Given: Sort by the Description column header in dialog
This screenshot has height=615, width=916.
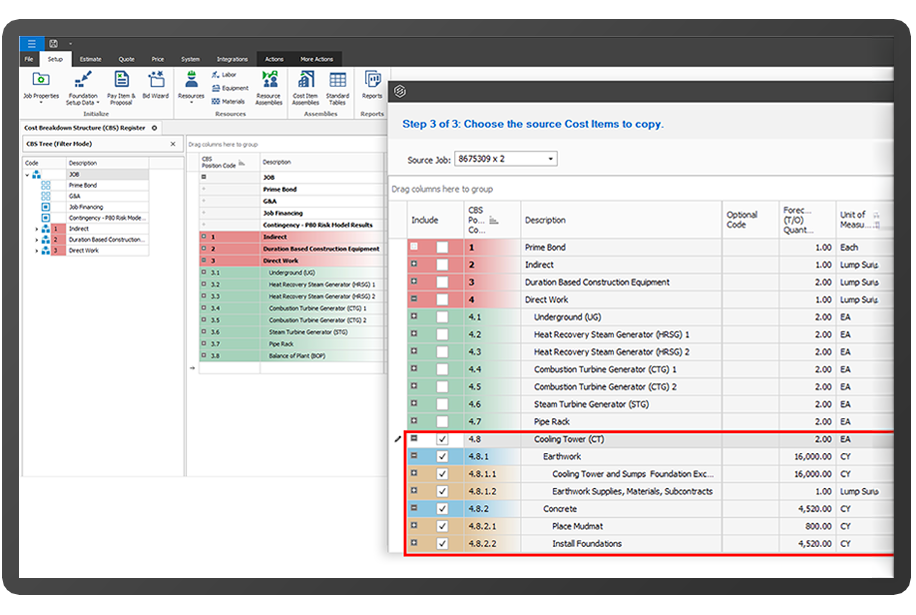Looking at the screenshot, I should (545, 220).
